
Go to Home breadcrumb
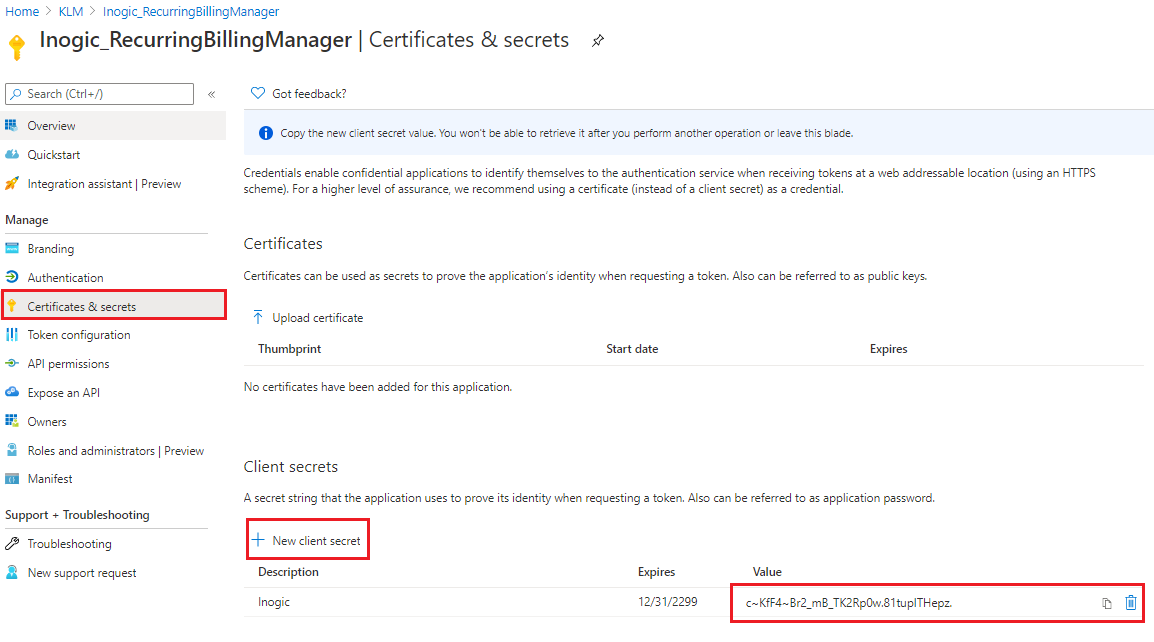(22, 12)
